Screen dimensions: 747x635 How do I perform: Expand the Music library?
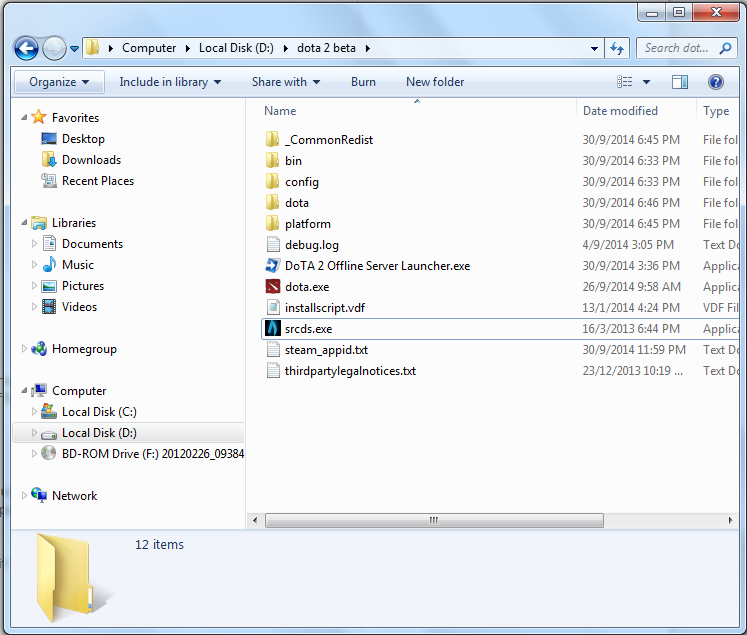[x=34, y=264]
